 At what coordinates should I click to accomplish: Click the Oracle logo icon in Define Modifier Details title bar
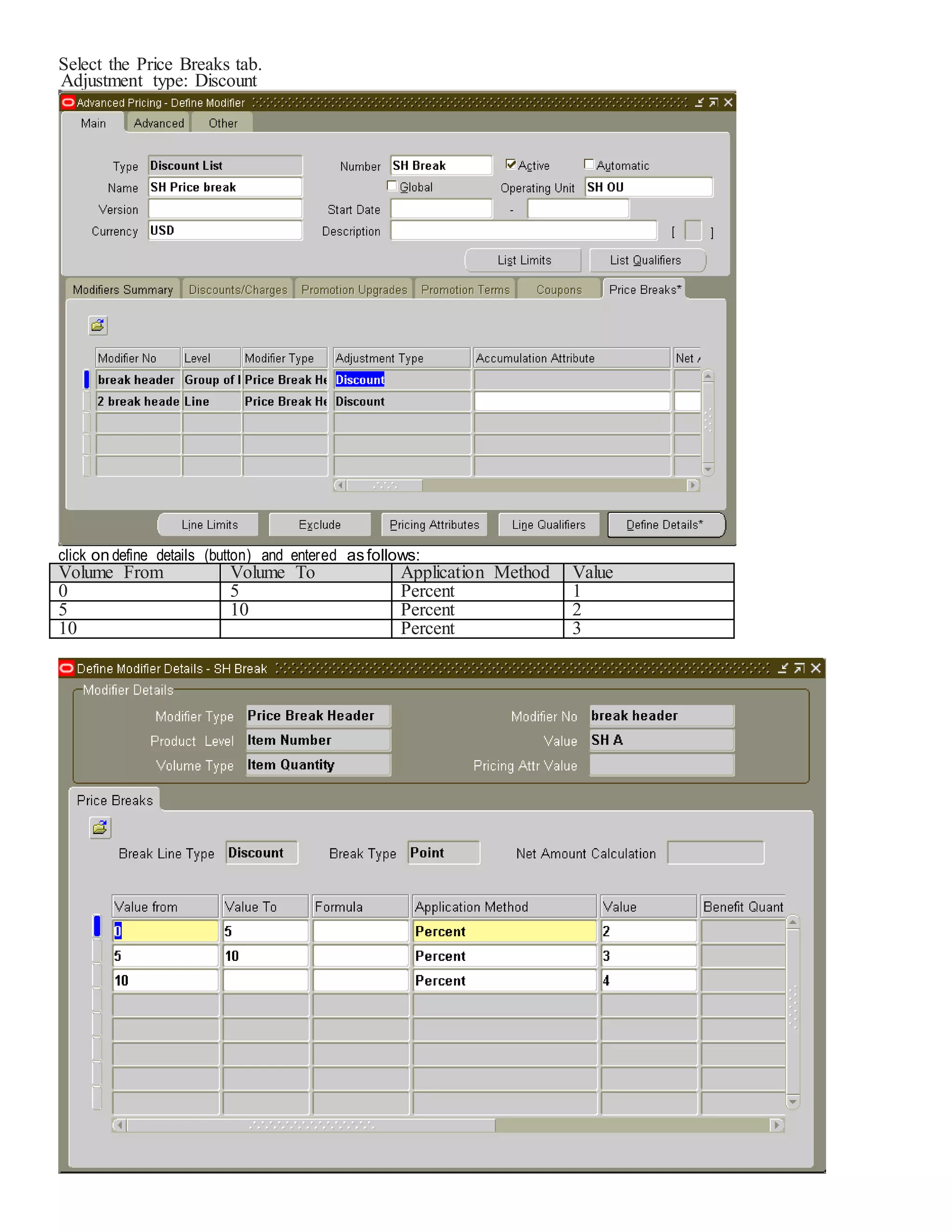66,669
